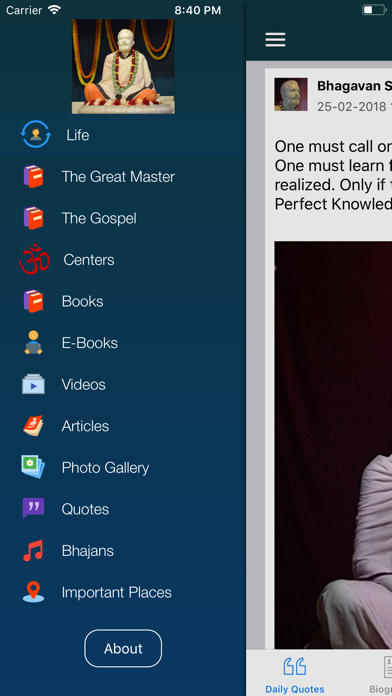The image size is (392, 696).
Task: Tap the Important Places map pin icon
Action: [x=33, y=592]
